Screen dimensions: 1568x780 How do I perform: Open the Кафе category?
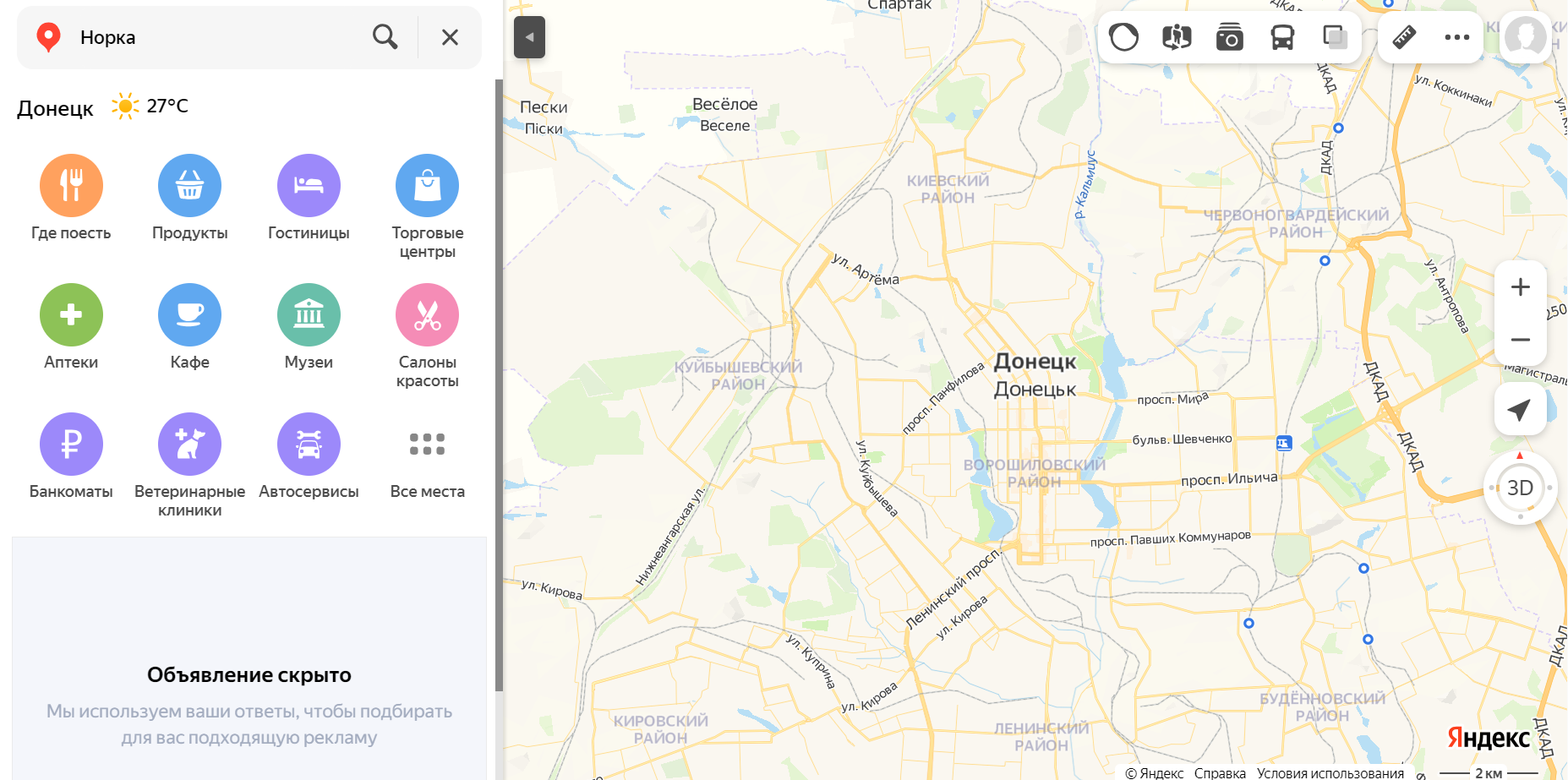189,327
